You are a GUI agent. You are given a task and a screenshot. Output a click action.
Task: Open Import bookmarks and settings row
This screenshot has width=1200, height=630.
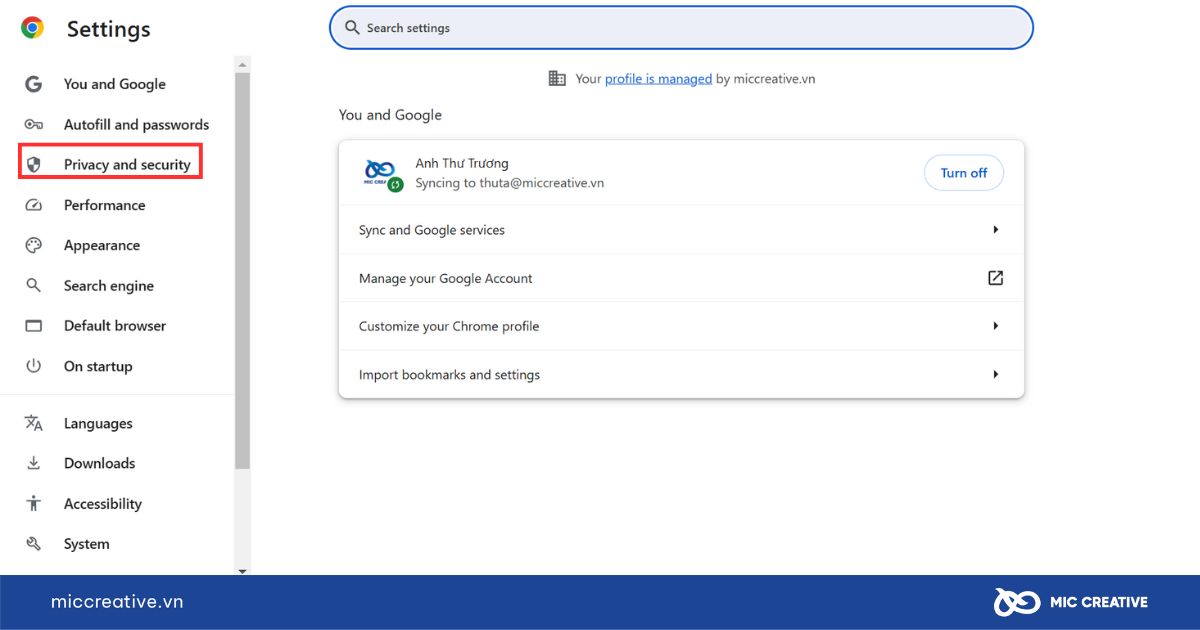[x=681, y=375]
